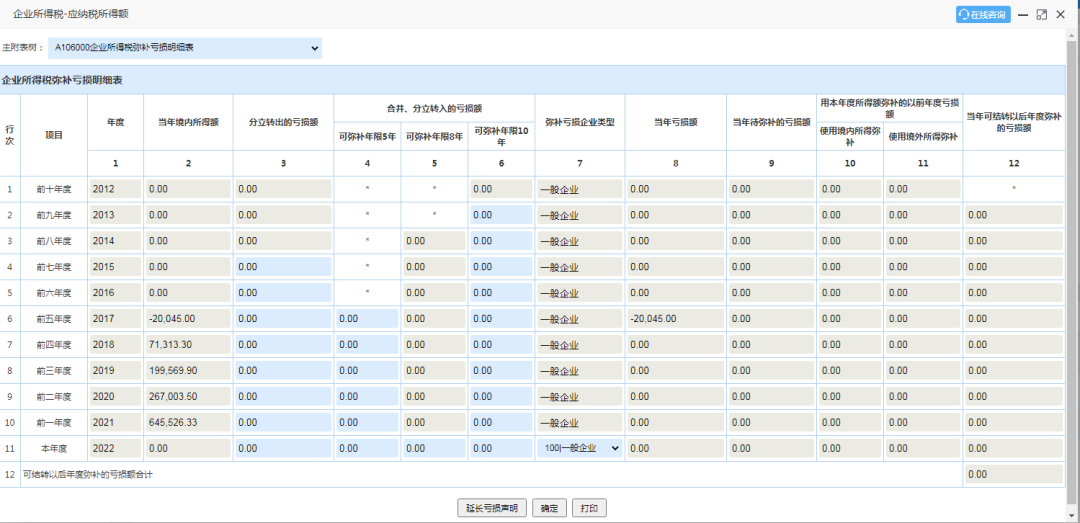Click the 打印 print button
Image resolution: width=1080 pixels, height=523 pixels.
[x=589, y=509]
